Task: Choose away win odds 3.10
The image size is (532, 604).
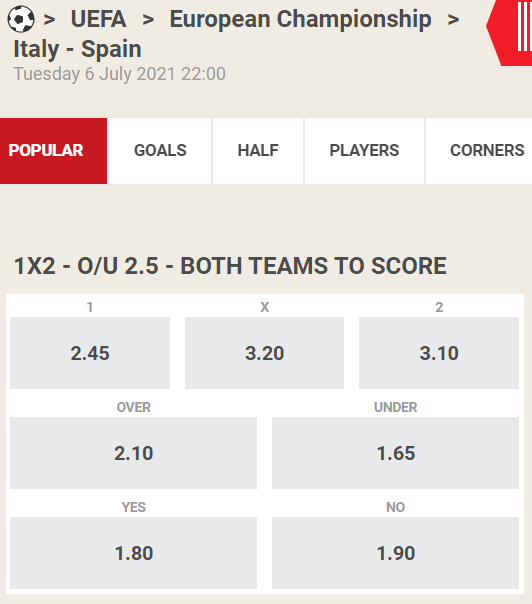Action: (439, 353)
